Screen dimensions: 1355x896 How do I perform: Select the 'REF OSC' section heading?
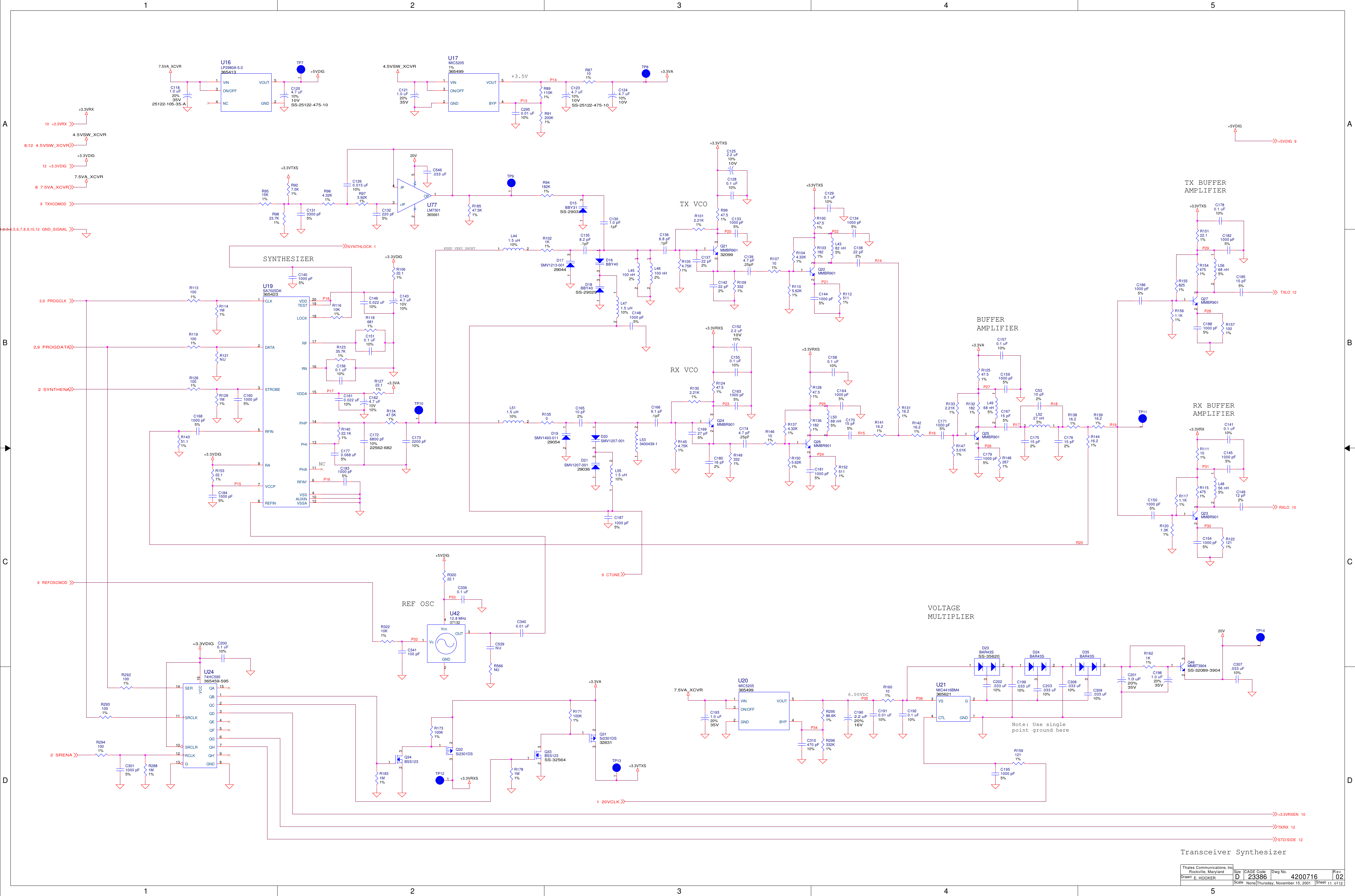click(x=418, y=604)
